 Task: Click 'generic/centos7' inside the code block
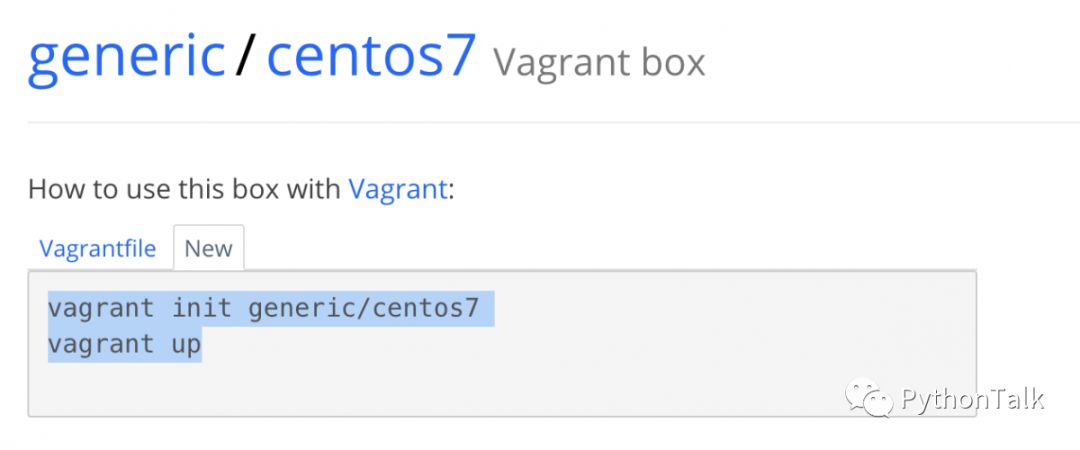[364, 308]
